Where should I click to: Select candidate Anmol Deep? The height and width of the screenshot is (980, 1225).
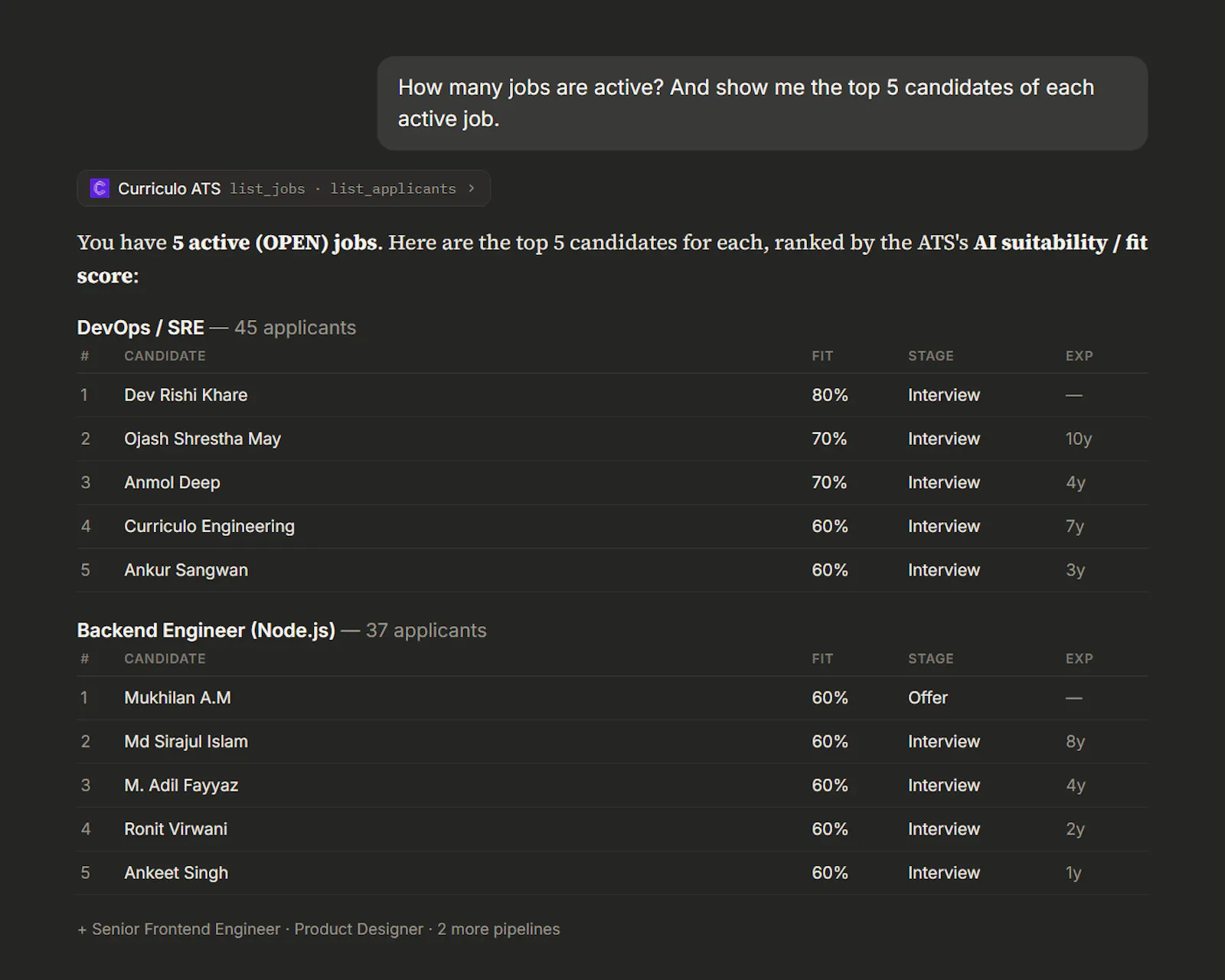[172, 482]
